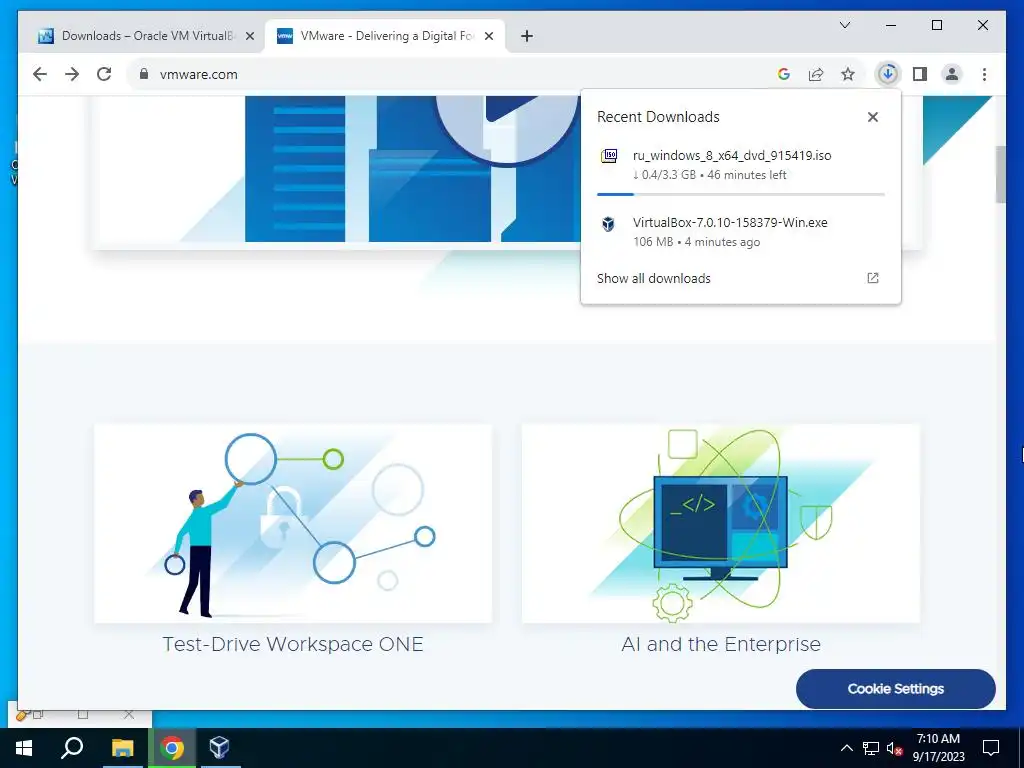Click the site lock icon in the address bar

144,74
